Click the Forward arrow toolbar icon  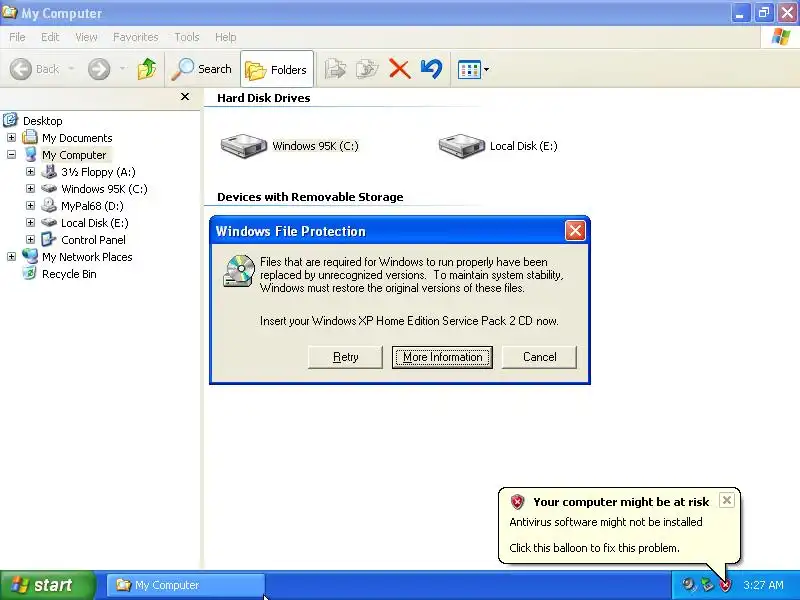click(99, 69)
